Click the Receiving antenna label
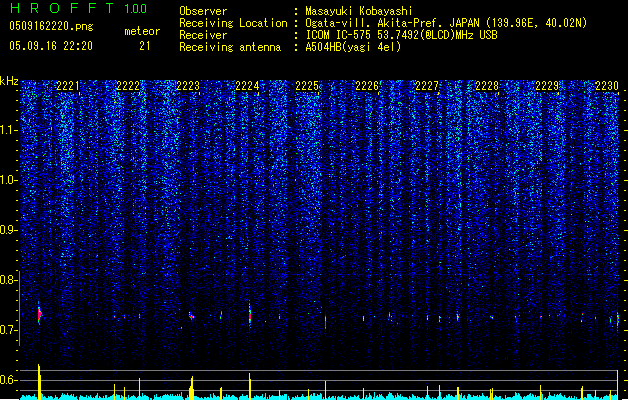This screenshot has height=400, width=629. coord(230,47)
